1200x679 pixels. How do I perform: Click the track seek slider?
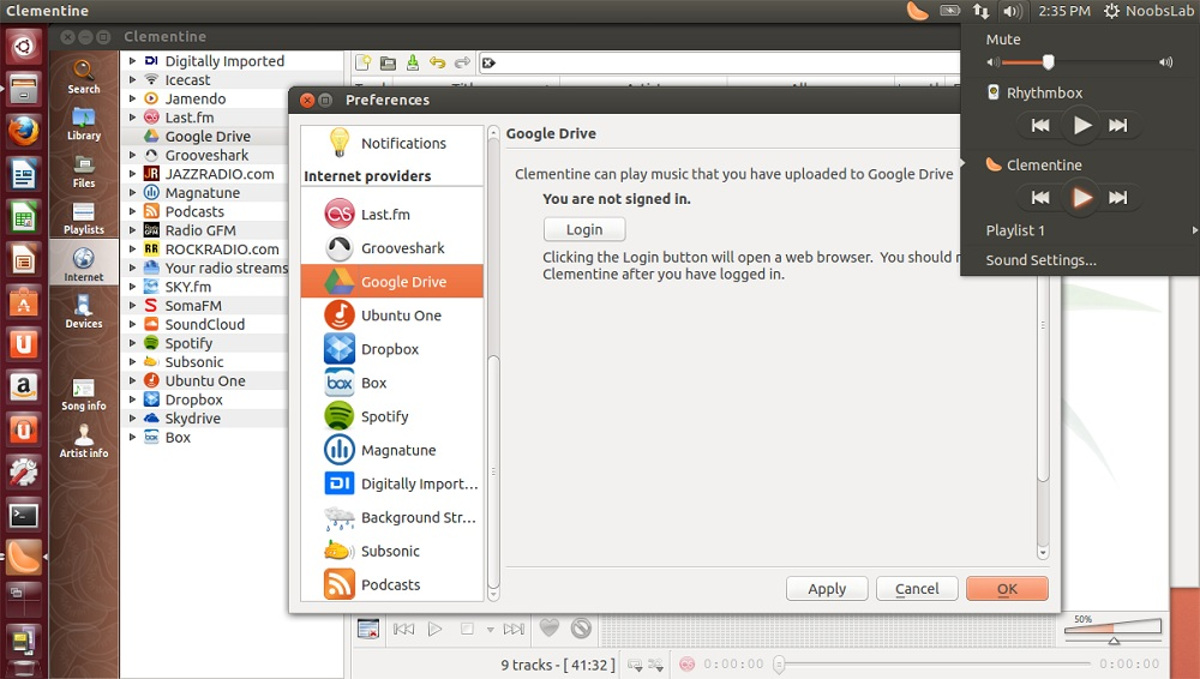pyautogui.click(x=933, y=664)
